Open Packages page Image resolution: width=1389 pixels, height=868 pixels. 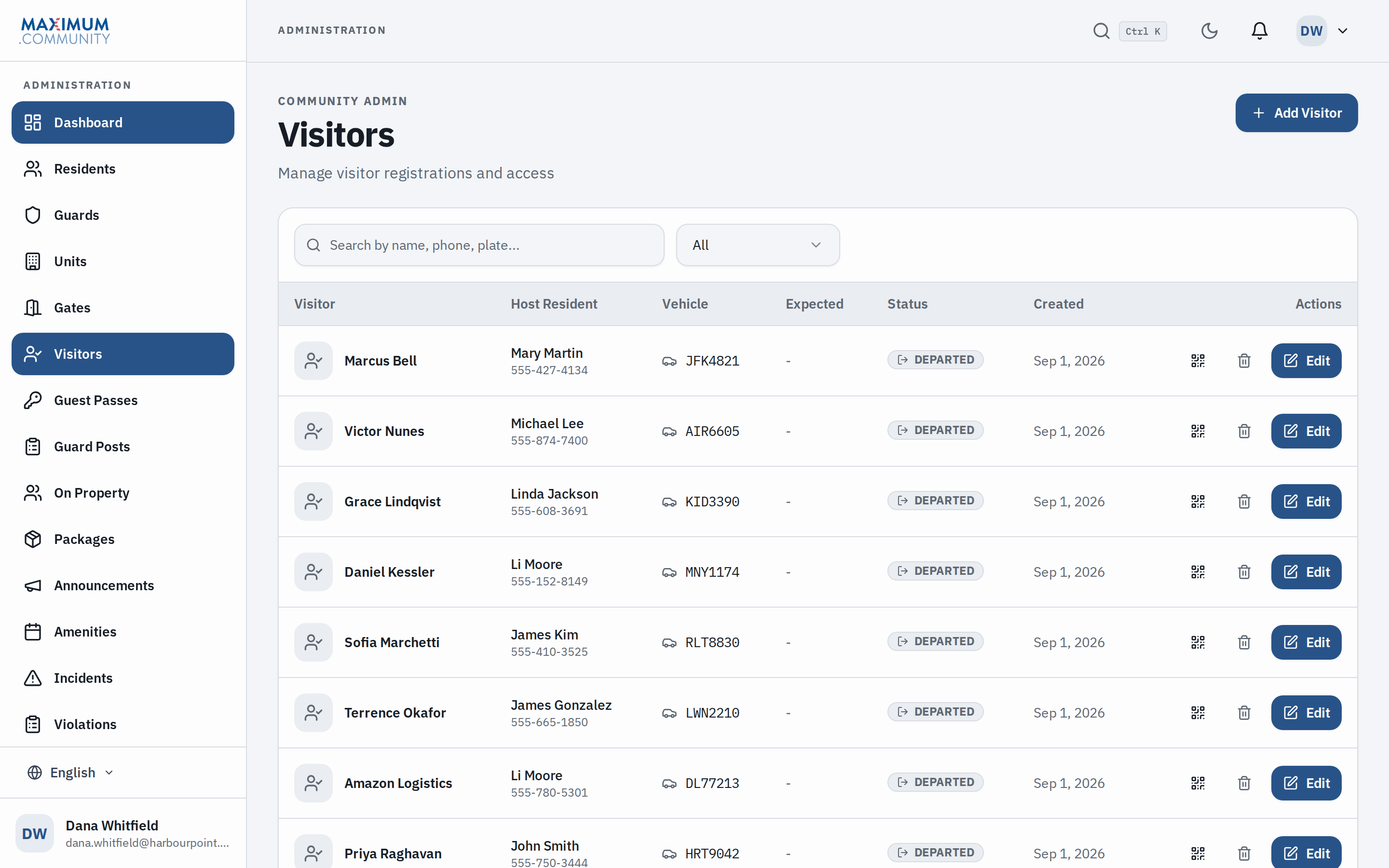123,539
